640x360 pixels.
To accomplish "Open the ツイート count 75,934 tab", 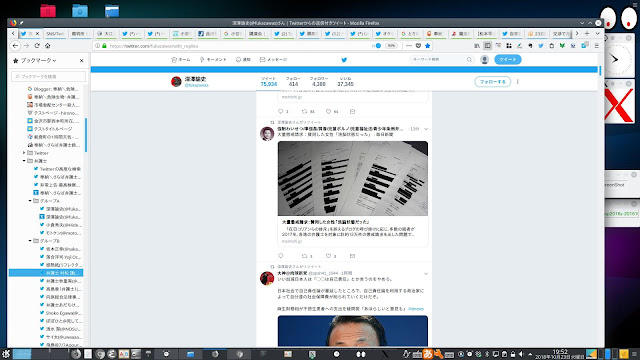I will tap(269, 82).
